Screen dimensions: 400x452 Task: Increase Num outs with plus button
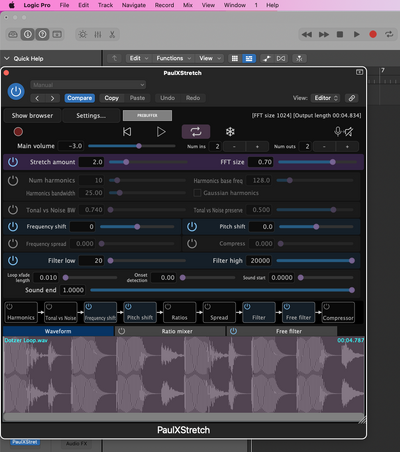(347, 146)
